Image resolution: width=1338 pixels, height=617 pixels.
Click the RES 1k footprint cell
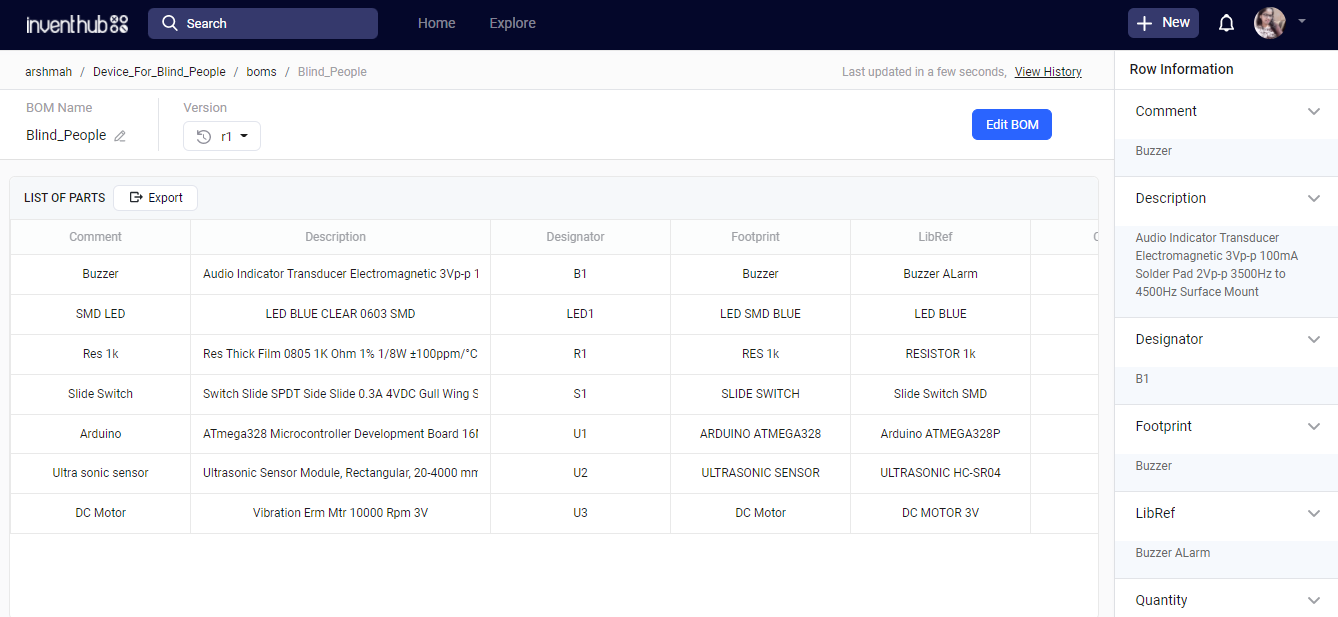point(760,354)
